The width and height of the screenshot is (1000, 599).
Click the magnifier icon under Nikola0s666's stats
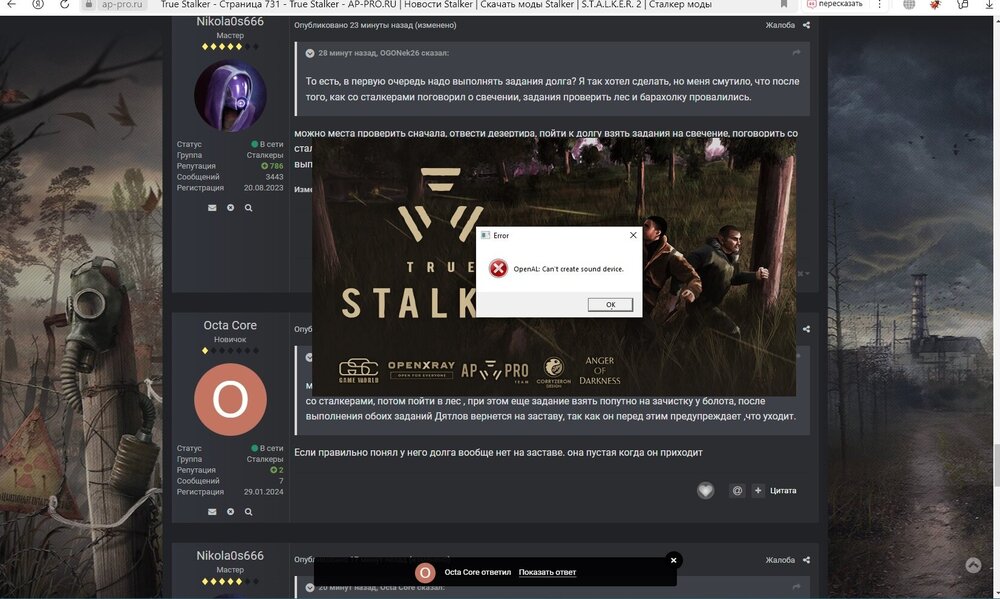point(248,207)
